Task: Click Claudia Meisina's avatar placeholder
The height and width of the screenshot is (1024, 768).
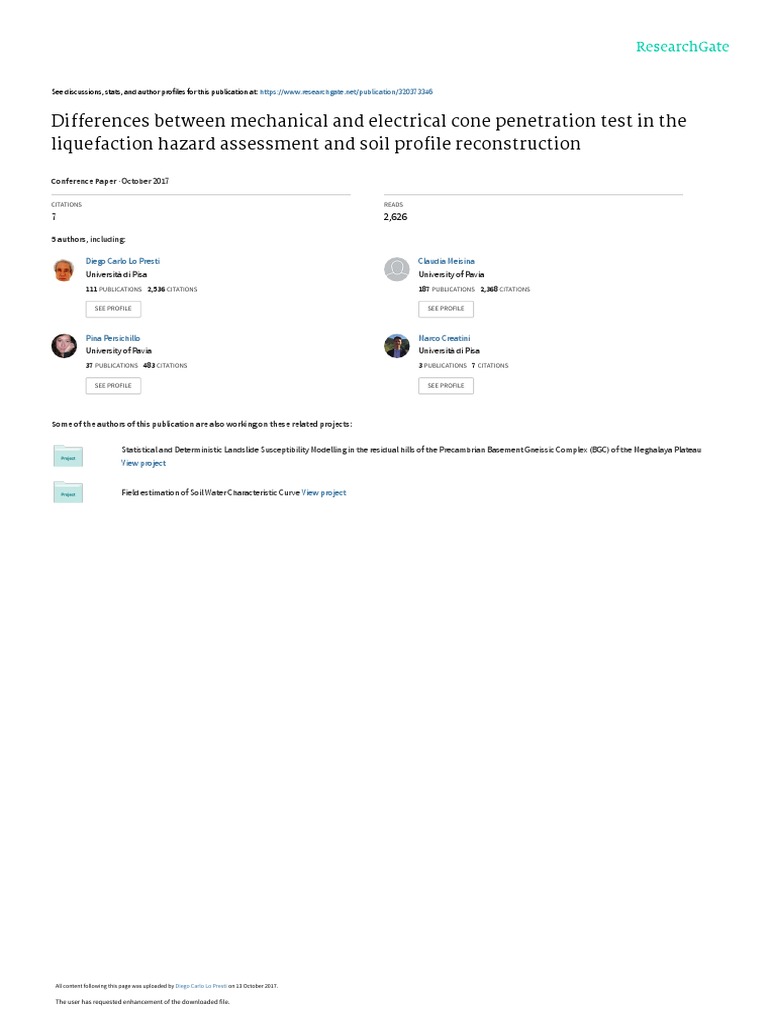Action: tap(397, 270)
